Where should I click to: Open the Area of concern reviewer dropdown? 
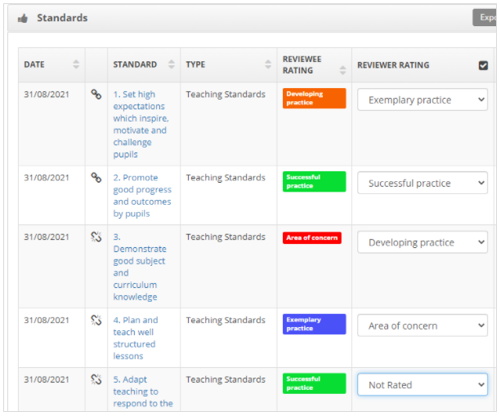click(422, 325)
